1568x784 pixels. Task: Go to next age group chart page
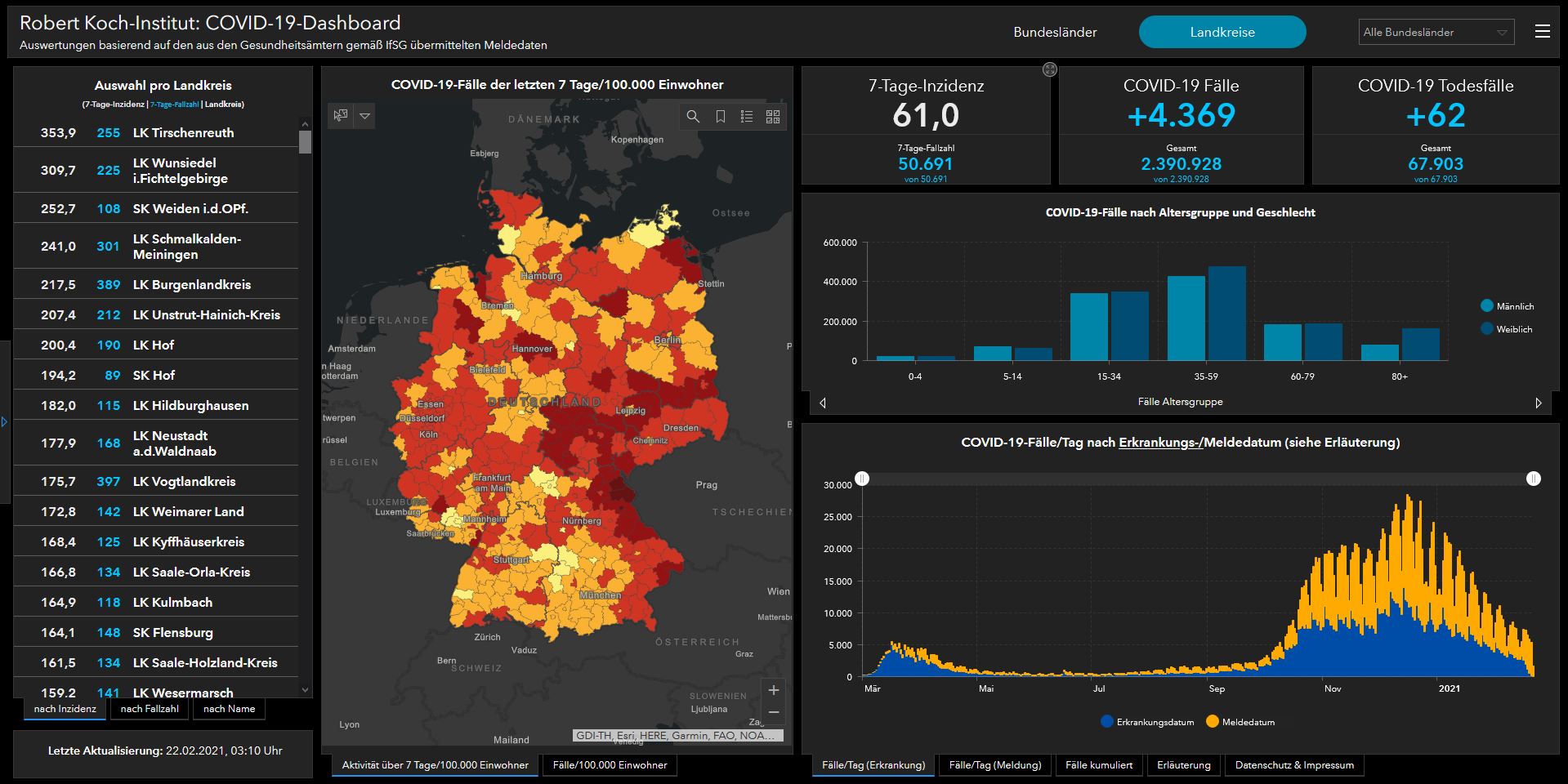pos(1539,403)
